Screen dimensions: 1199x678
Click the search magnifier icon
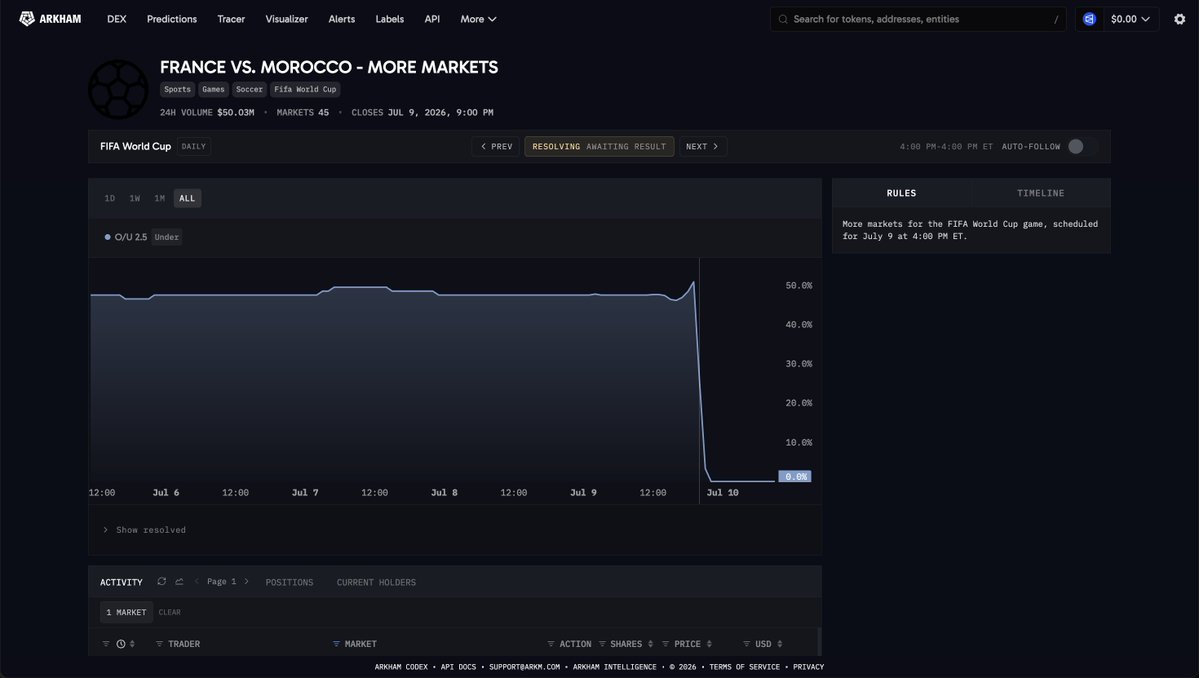point(783,19)
